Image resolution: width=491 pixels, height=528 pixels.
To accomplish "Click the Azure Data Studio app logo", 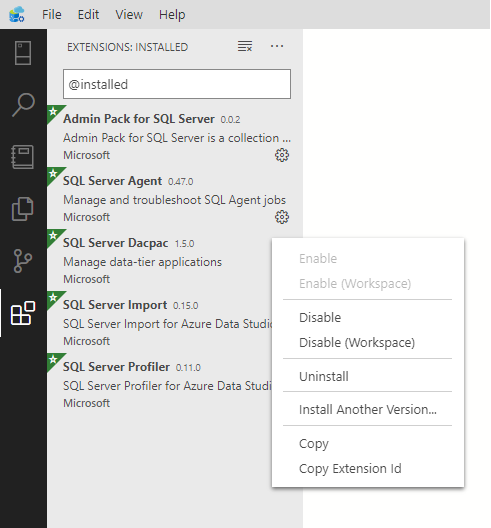I will [17, 14].
